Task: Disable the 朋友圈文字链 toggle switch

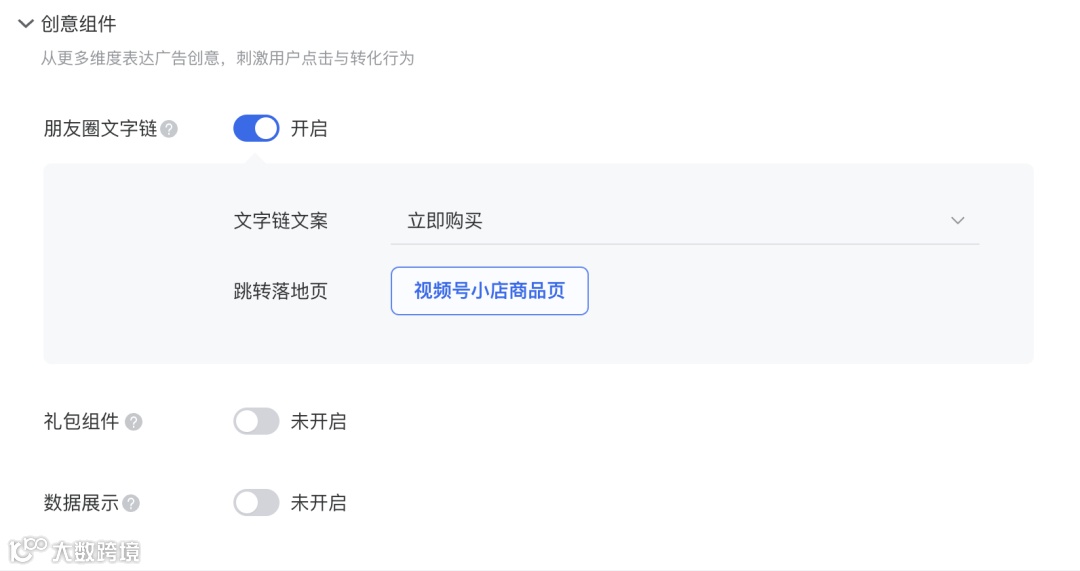Action: (x=256, y=128)
